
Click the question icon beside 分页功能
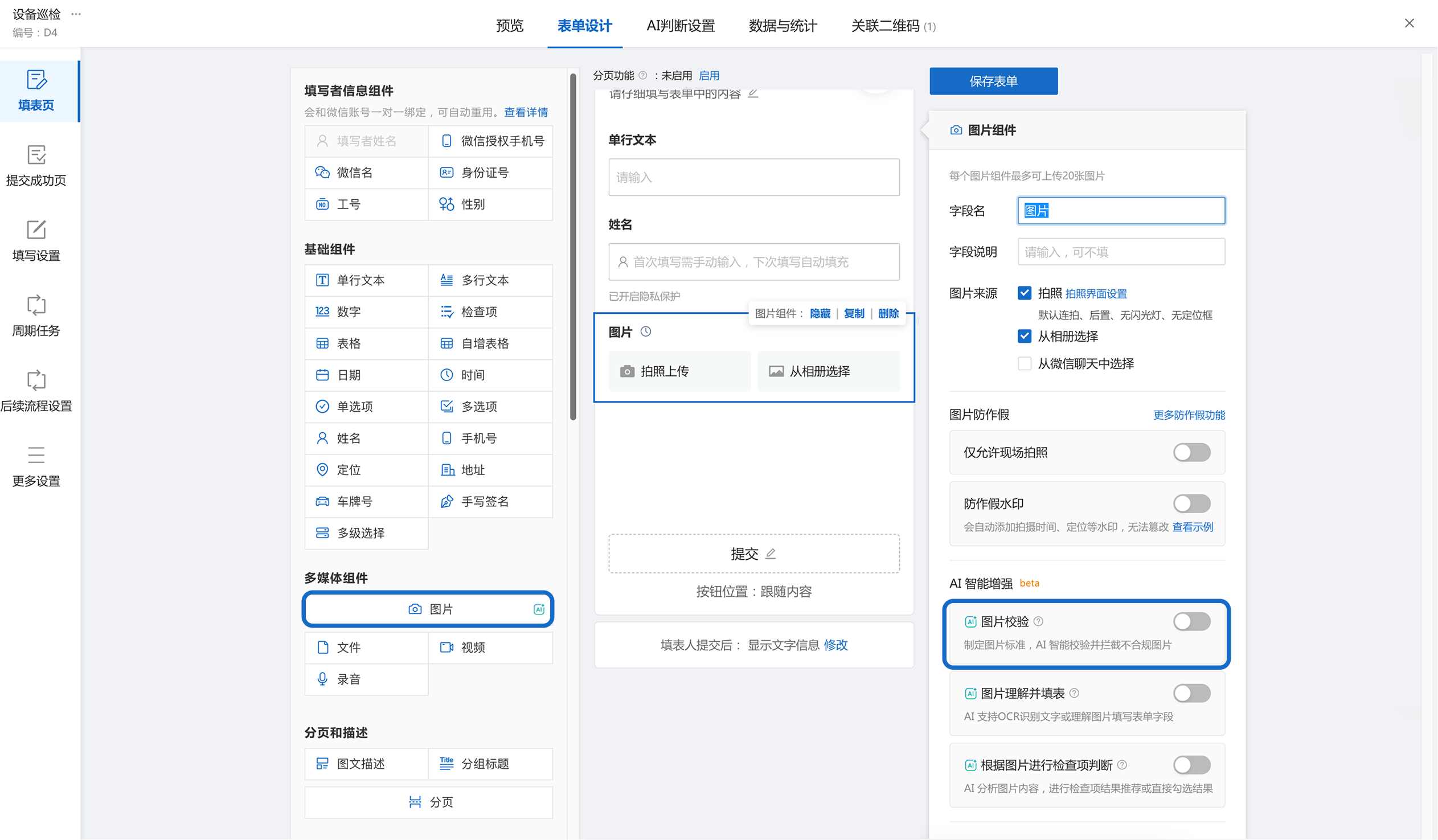[x=643, y=75]
